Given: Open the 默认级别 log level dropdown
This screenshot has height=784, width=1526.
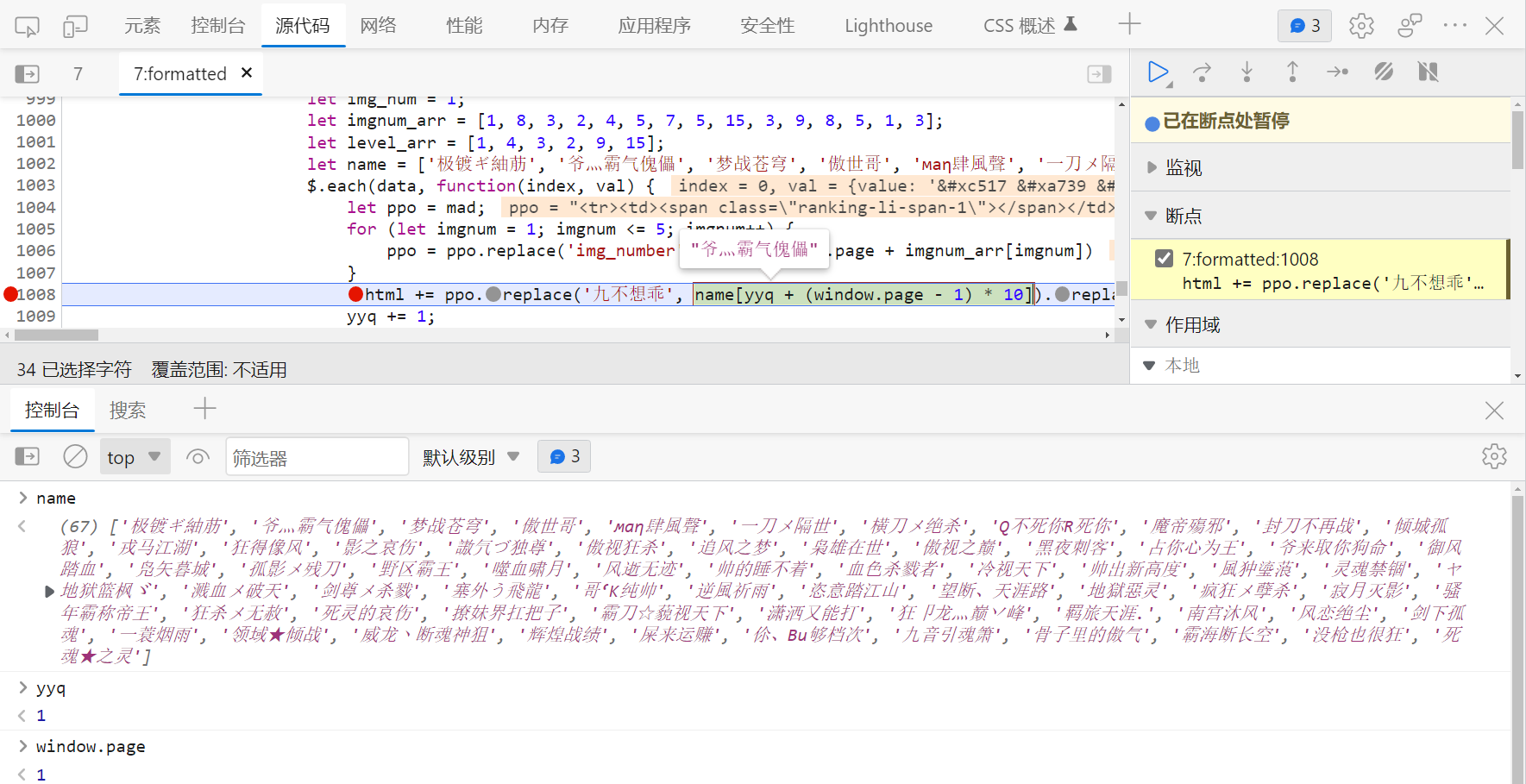Looking at the screenshot, I should tap(471, 456).
